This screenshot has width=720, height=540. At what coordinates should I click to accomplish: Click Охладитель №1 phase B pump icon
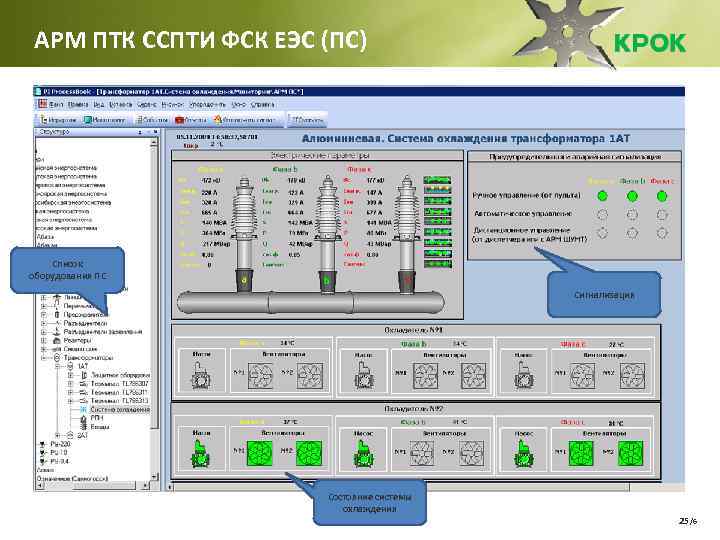(x=363, y=376)
